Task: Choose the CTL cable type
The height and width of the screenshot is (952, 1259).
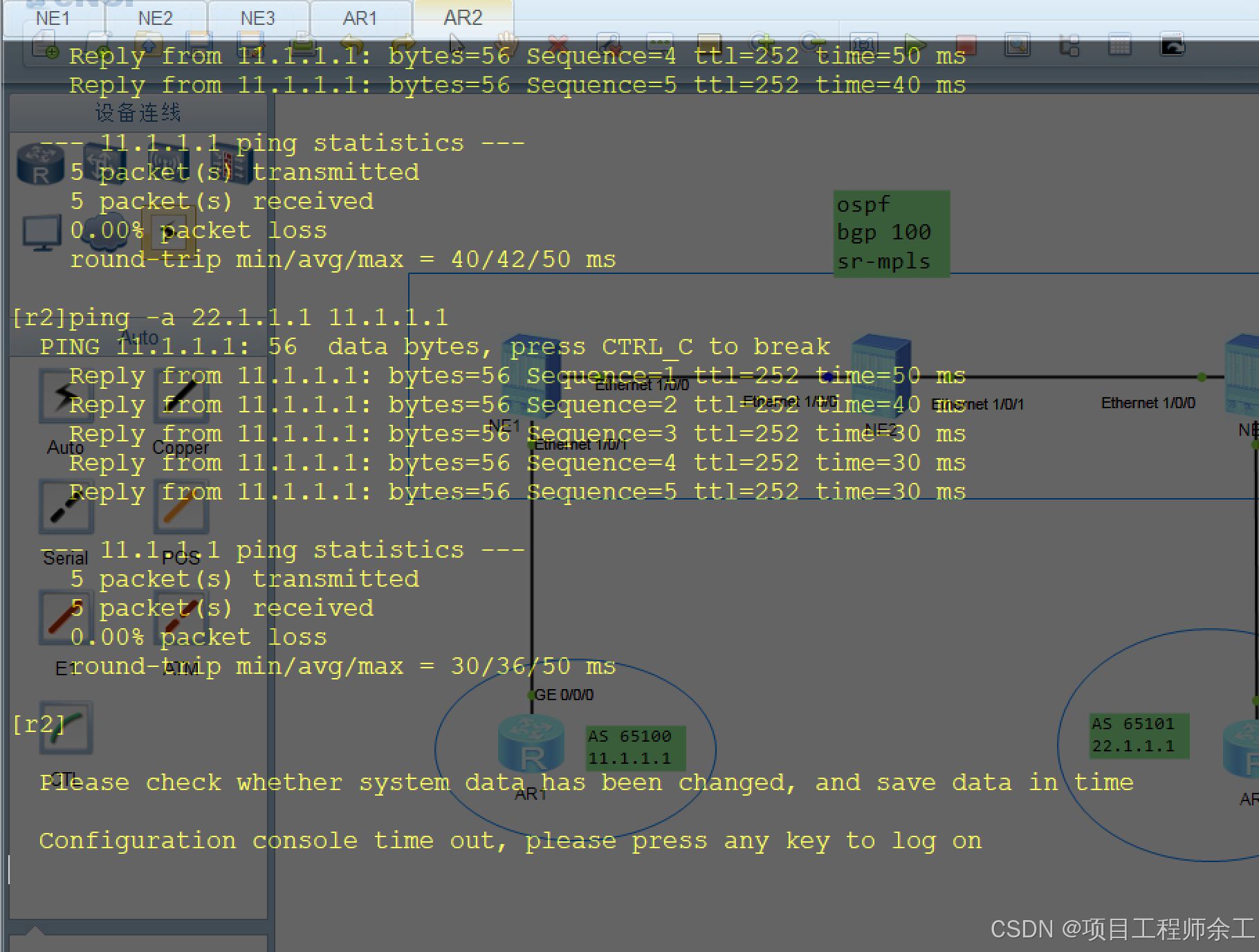Action: (x=66, y=729)
